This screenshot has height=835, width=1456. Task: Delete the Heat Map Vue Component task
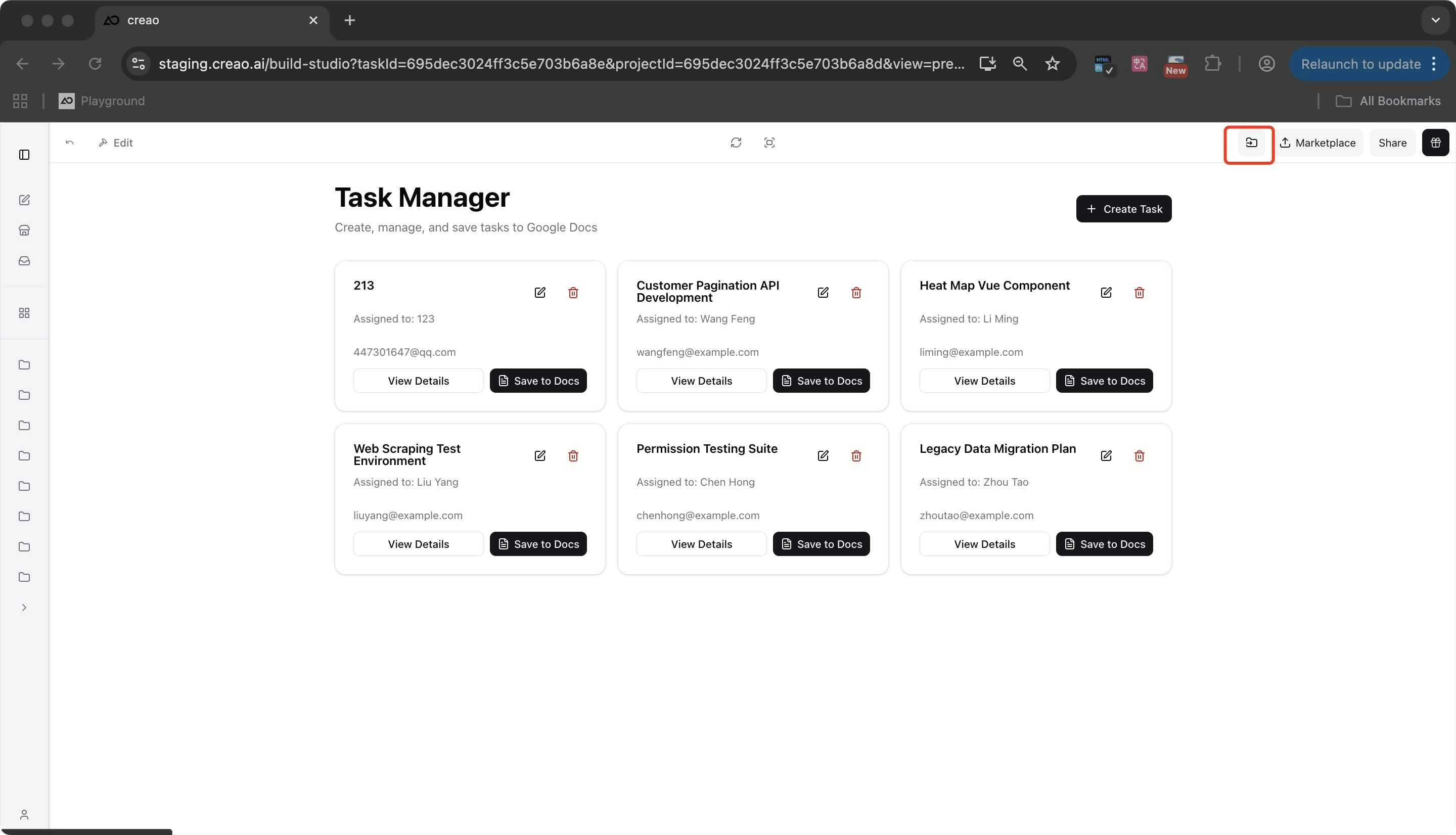[x=1139, y=293]
